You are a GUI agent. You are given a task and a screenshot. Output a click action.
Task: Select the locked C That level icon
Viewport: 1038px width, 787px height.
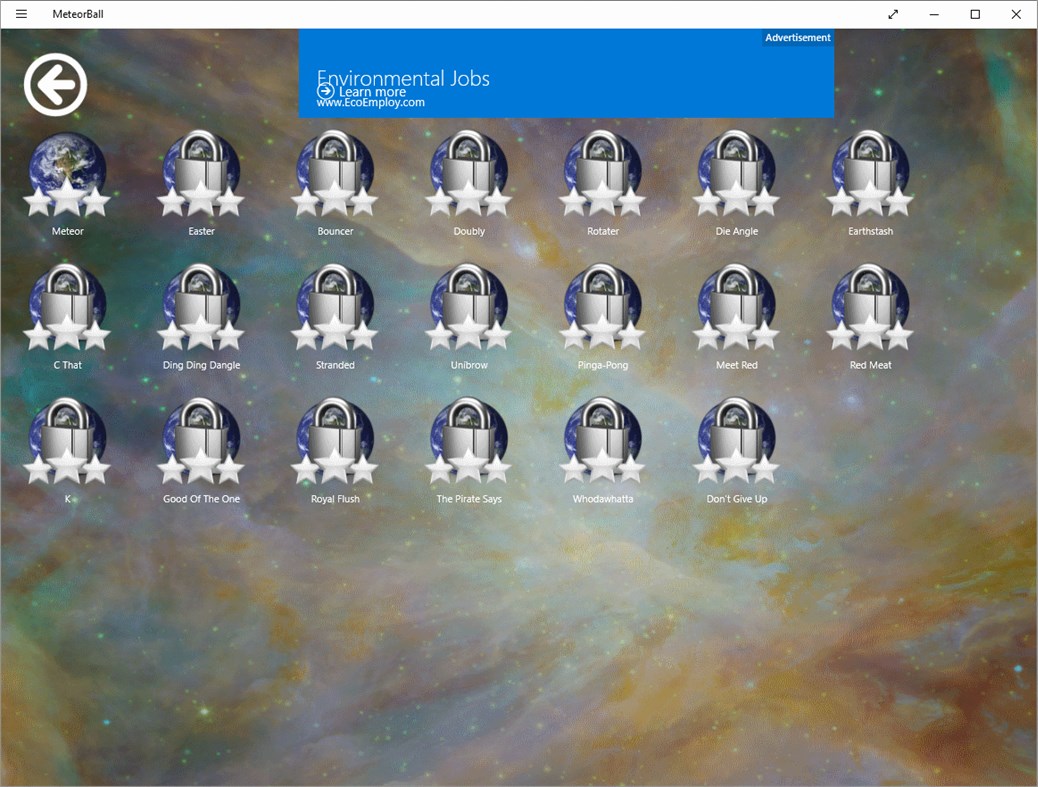[x=68, y=308]
